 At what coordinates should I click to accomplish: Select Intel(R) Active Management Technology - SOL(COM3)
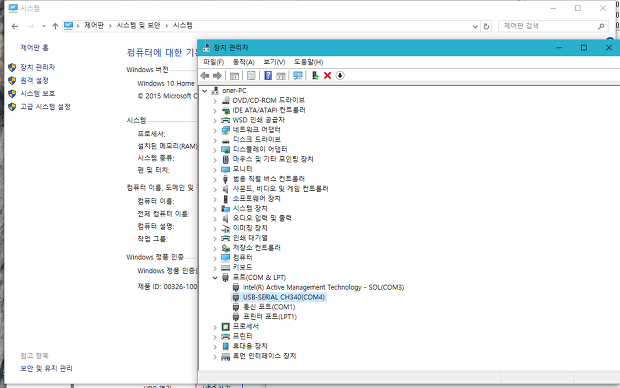pos(323,288)
